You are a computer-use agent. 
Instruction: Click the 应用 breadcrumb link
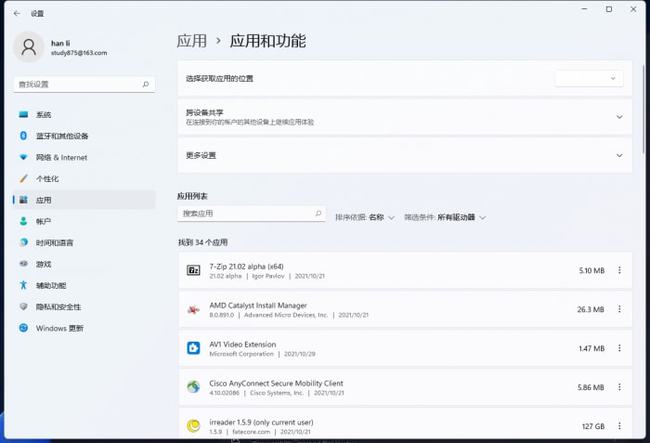click(x=192, y=41)
